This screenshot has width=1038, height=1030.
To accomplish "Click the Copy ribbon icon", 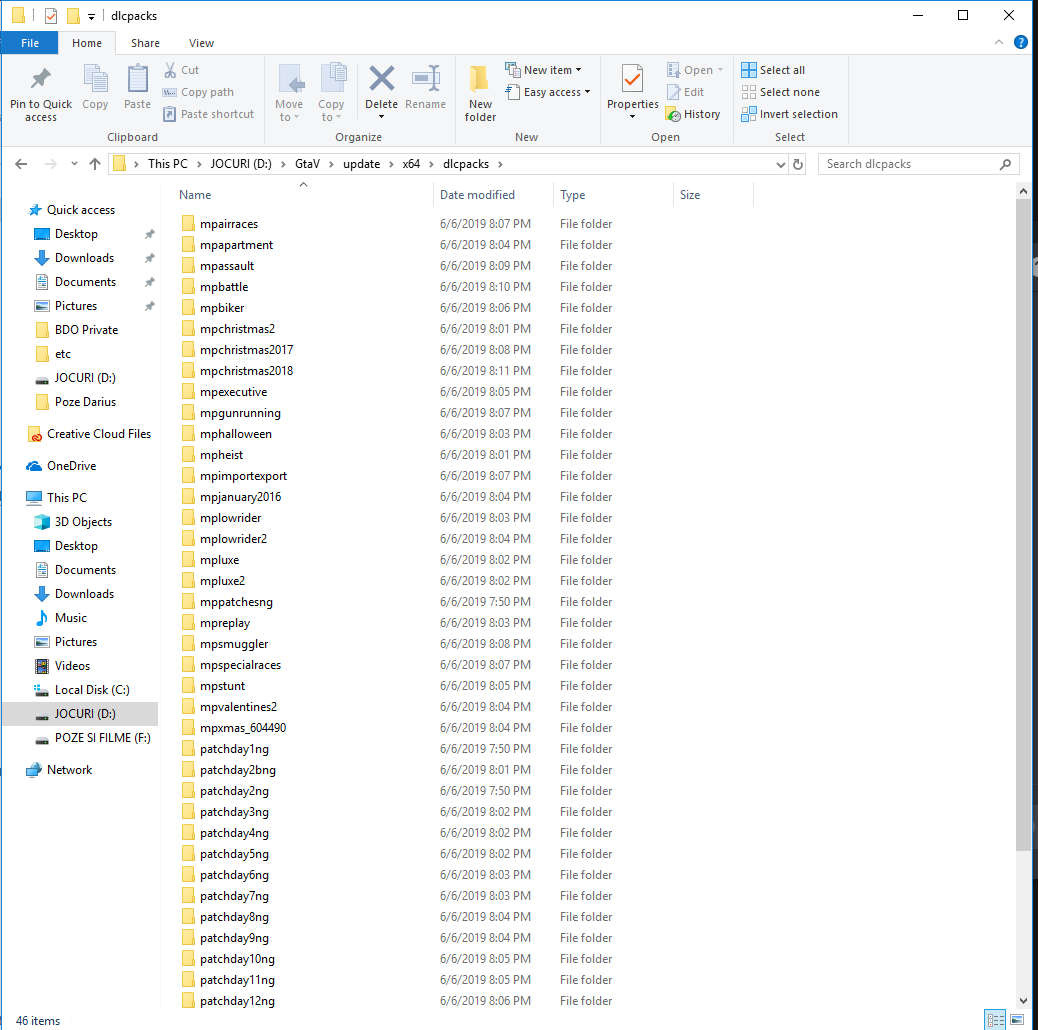I will [95, 79].
